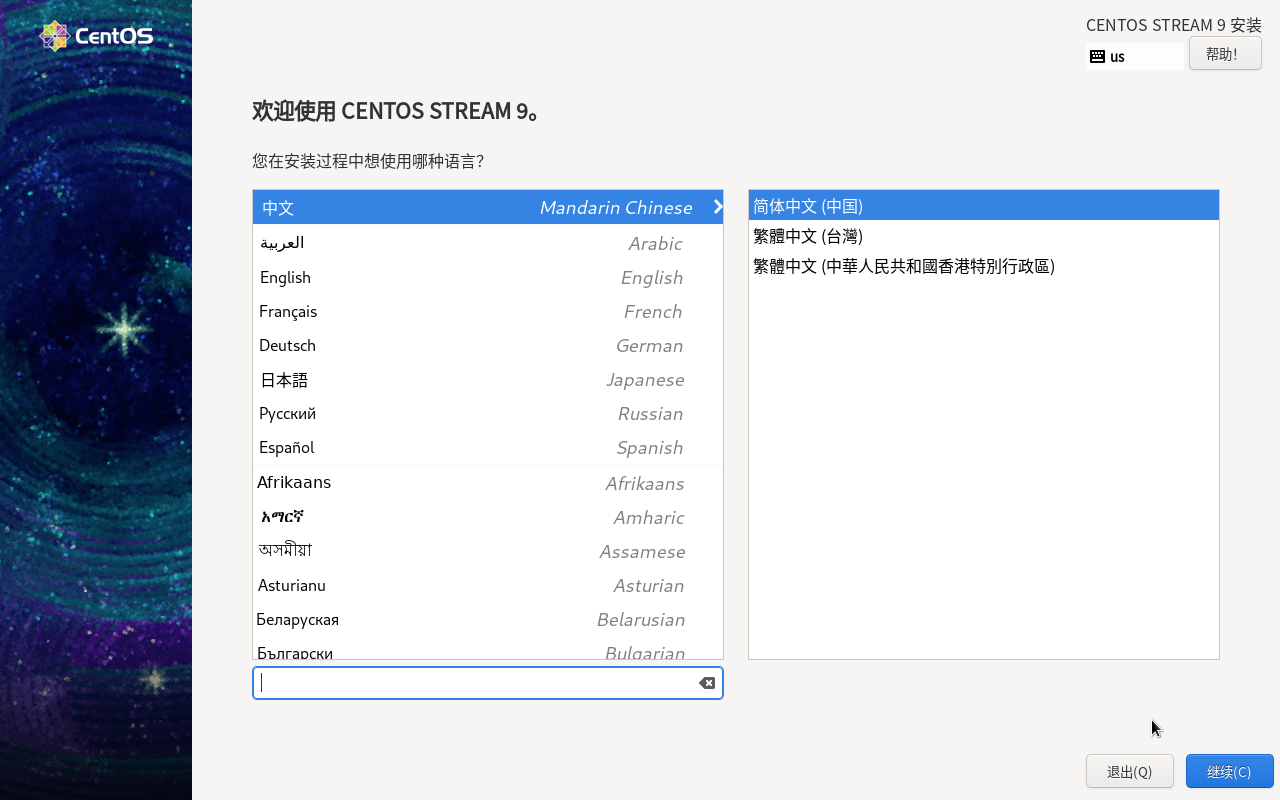Choose 繁體中文 (台灣) locale
The width and height of the screenshot is (1280, 800).
pyautogui.click(x=984, y=236)
